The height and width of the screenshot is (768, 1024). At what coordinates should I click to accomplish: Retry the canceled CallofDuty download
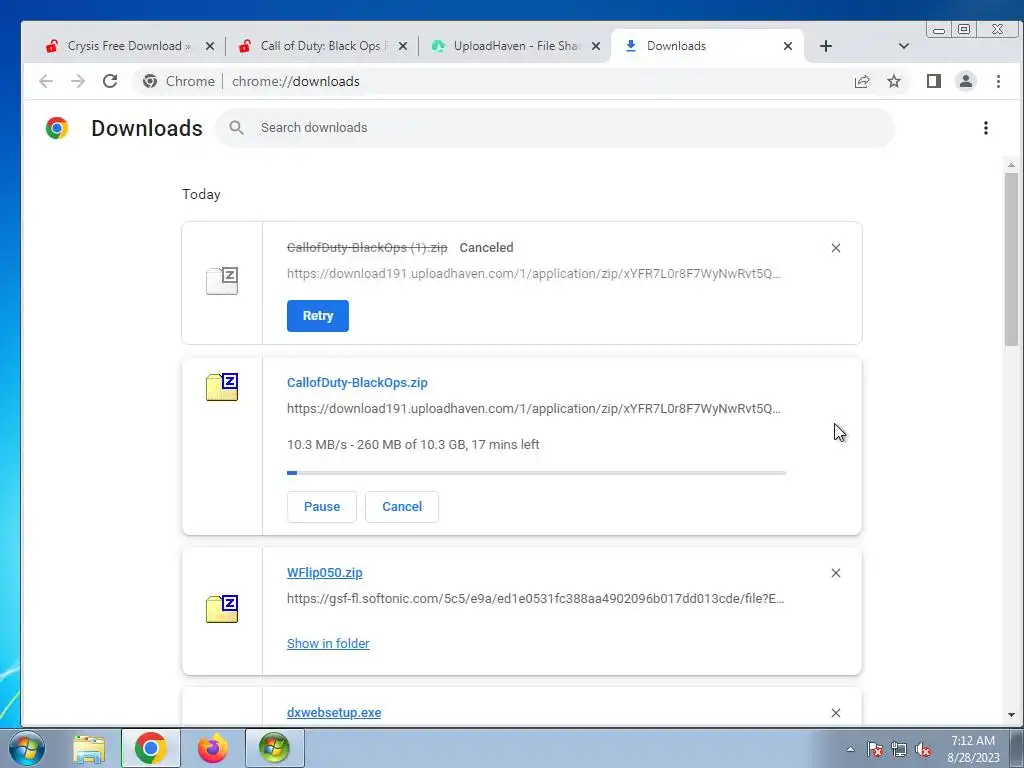[317, 315]
